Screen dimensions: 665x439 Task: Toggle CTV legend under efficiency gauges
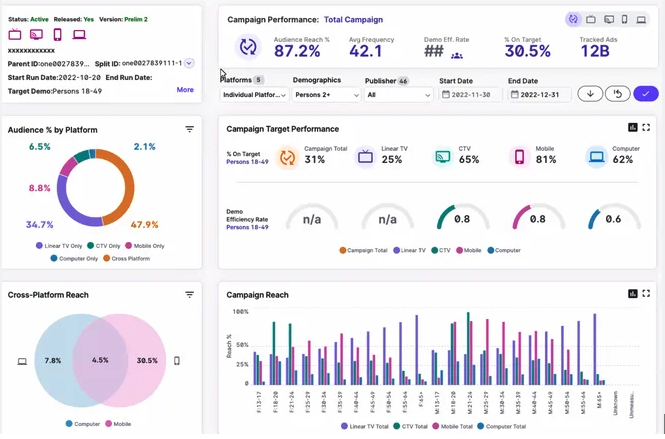click(x=441, y=250)
